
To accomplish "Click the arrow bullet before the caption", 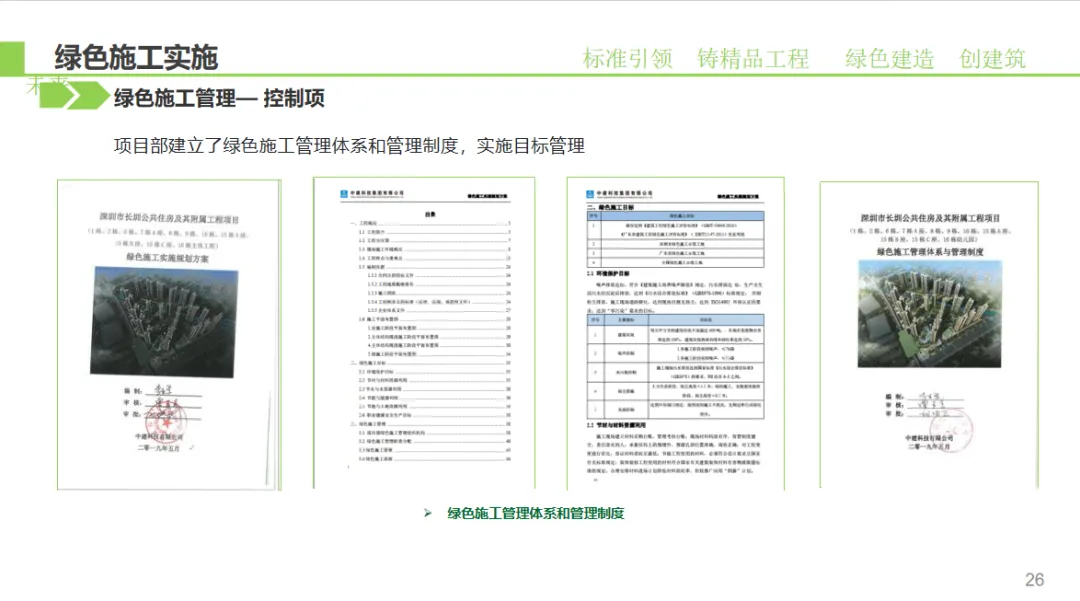I will 428,513.
